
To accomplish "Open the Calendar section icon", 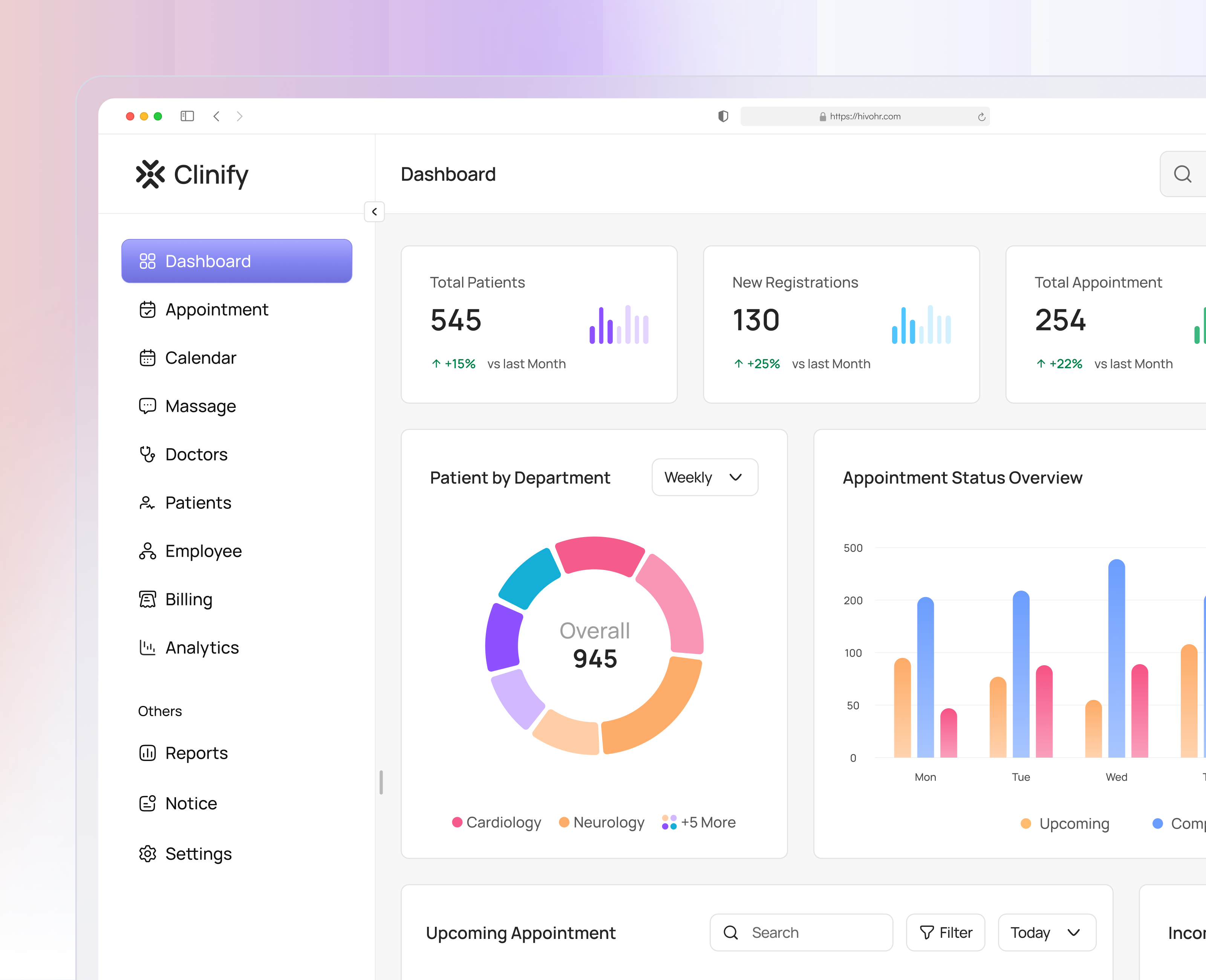I will coord(147,358).
